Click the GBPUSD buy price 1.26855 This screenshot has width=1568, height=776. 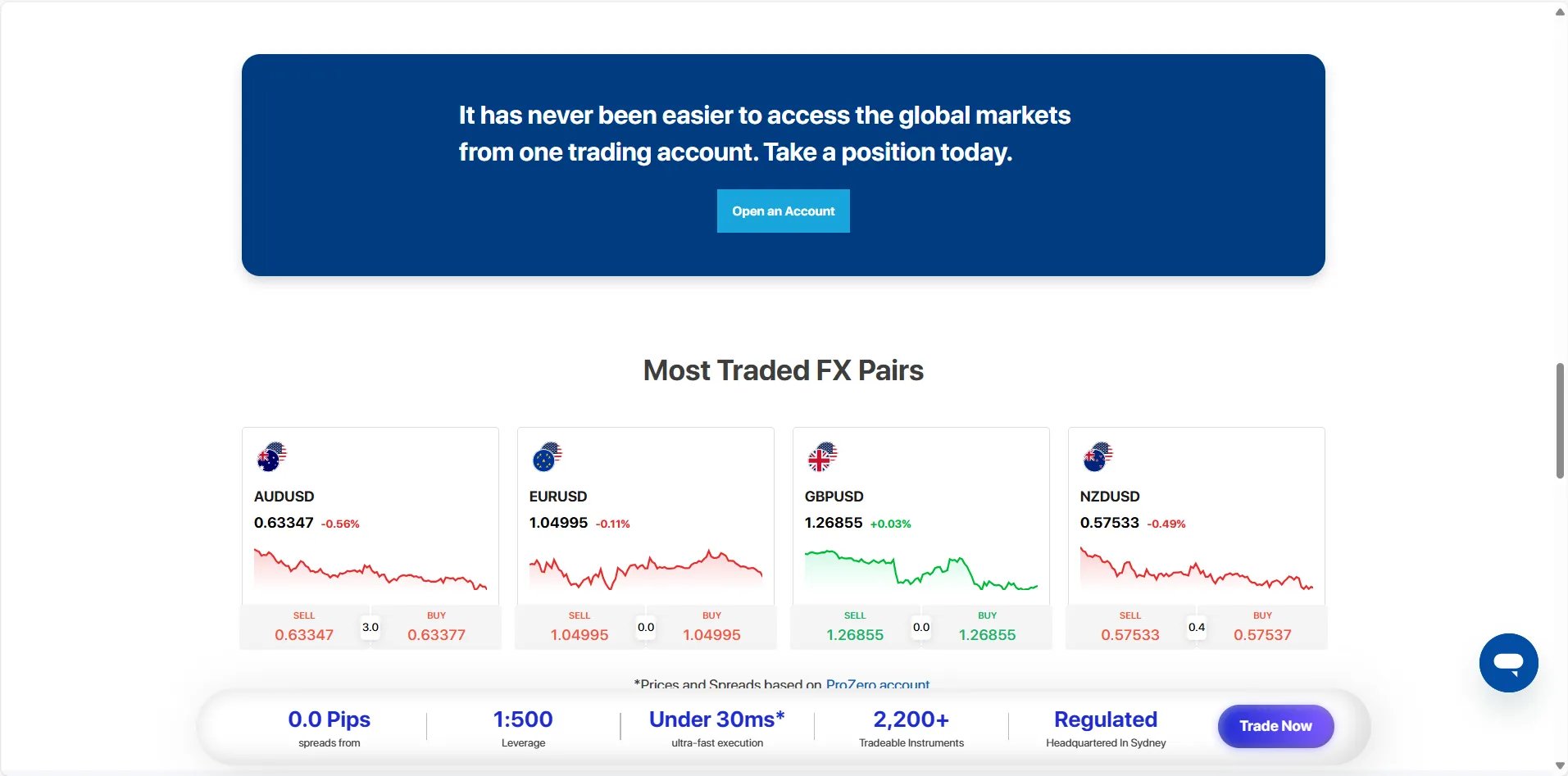click(987, 635)
